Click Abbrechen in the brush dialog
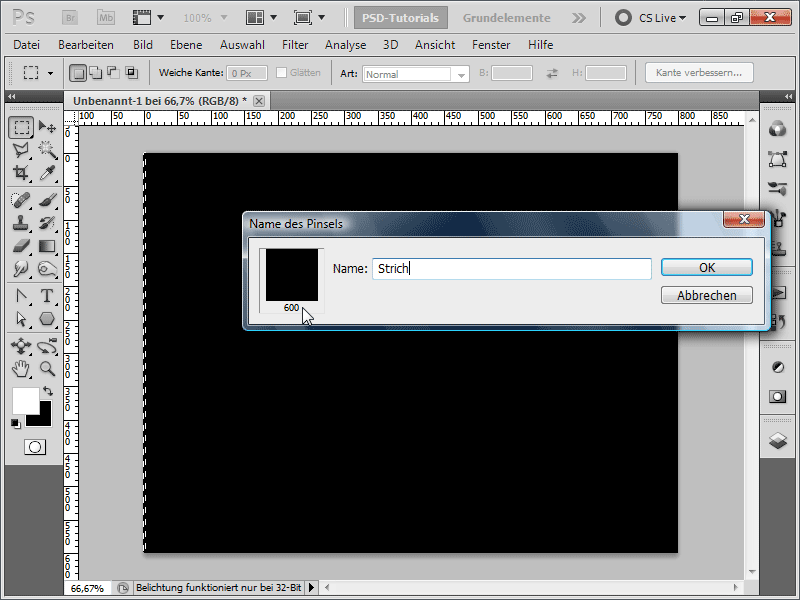 (707, 295)
